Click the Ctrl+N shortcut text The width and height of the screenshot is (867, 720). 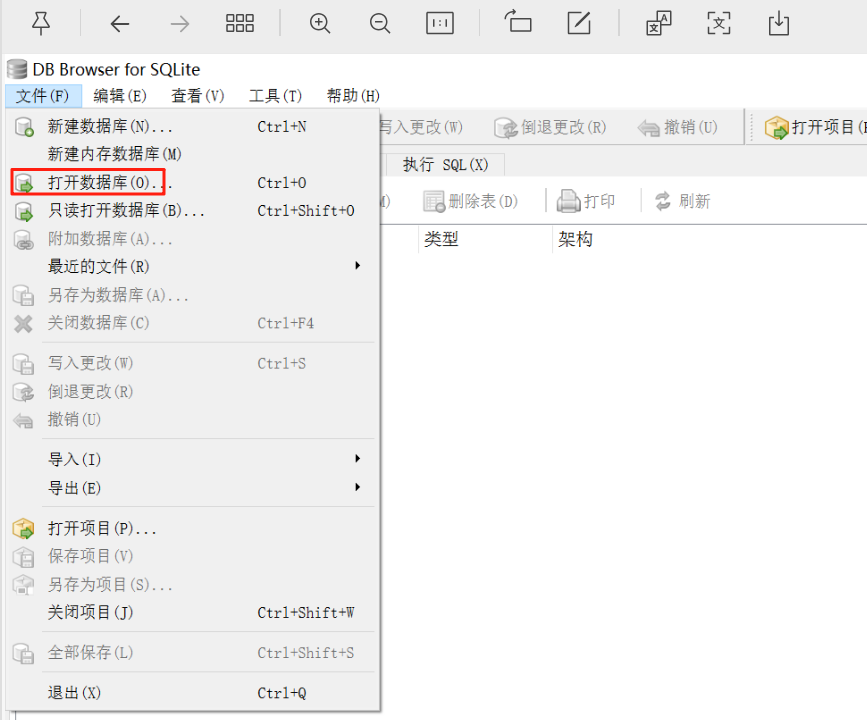282,127
